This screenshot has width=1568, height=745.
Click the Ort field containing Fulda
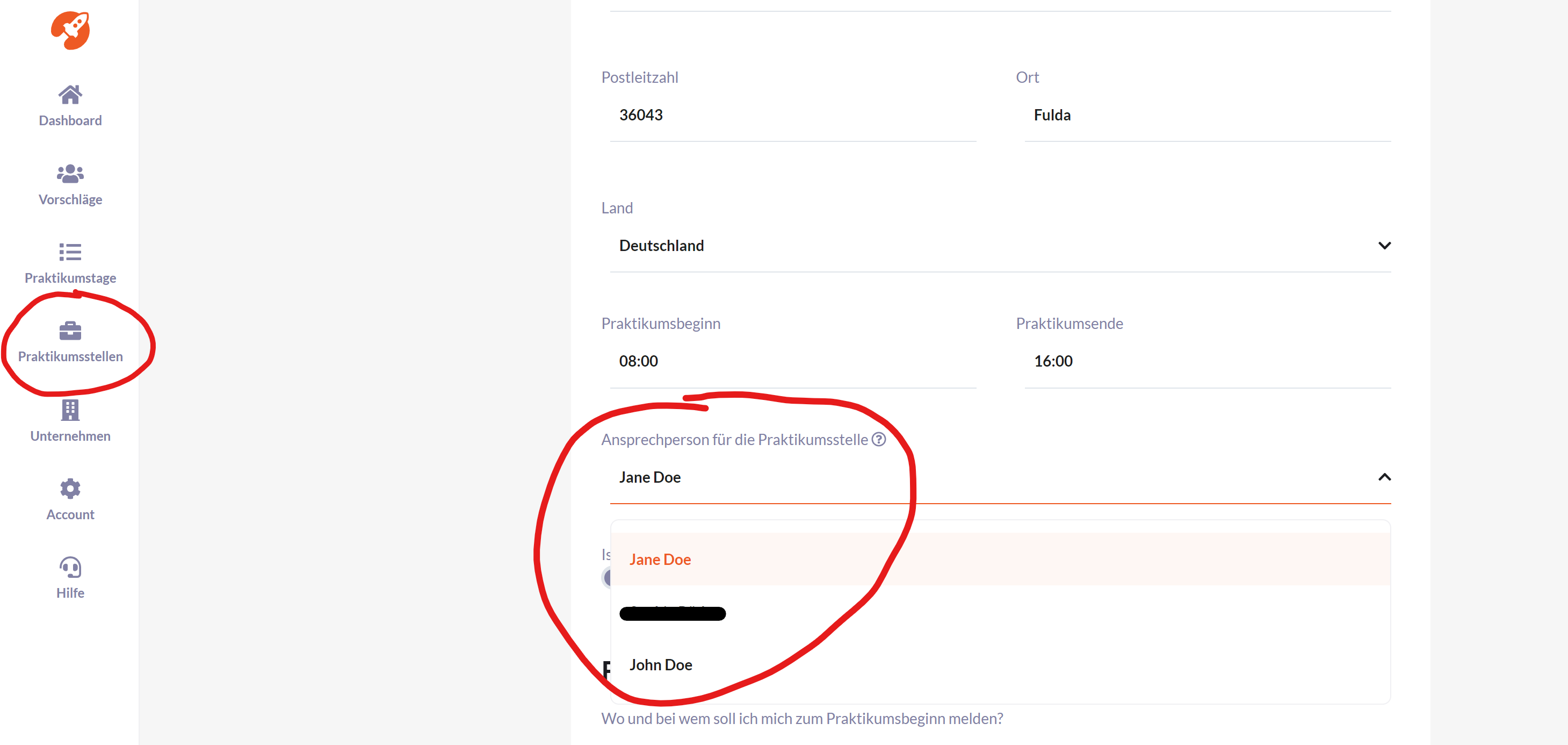1205,115
